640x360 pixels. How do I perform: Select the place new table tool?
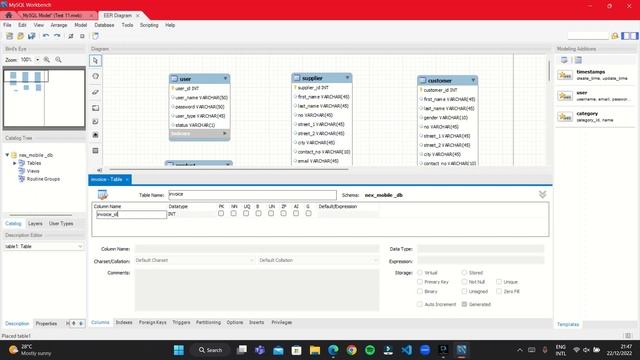96,151
